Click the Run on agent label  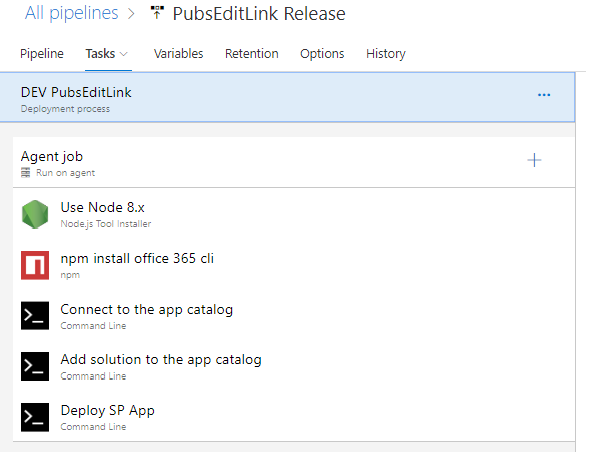coord(66,173)
